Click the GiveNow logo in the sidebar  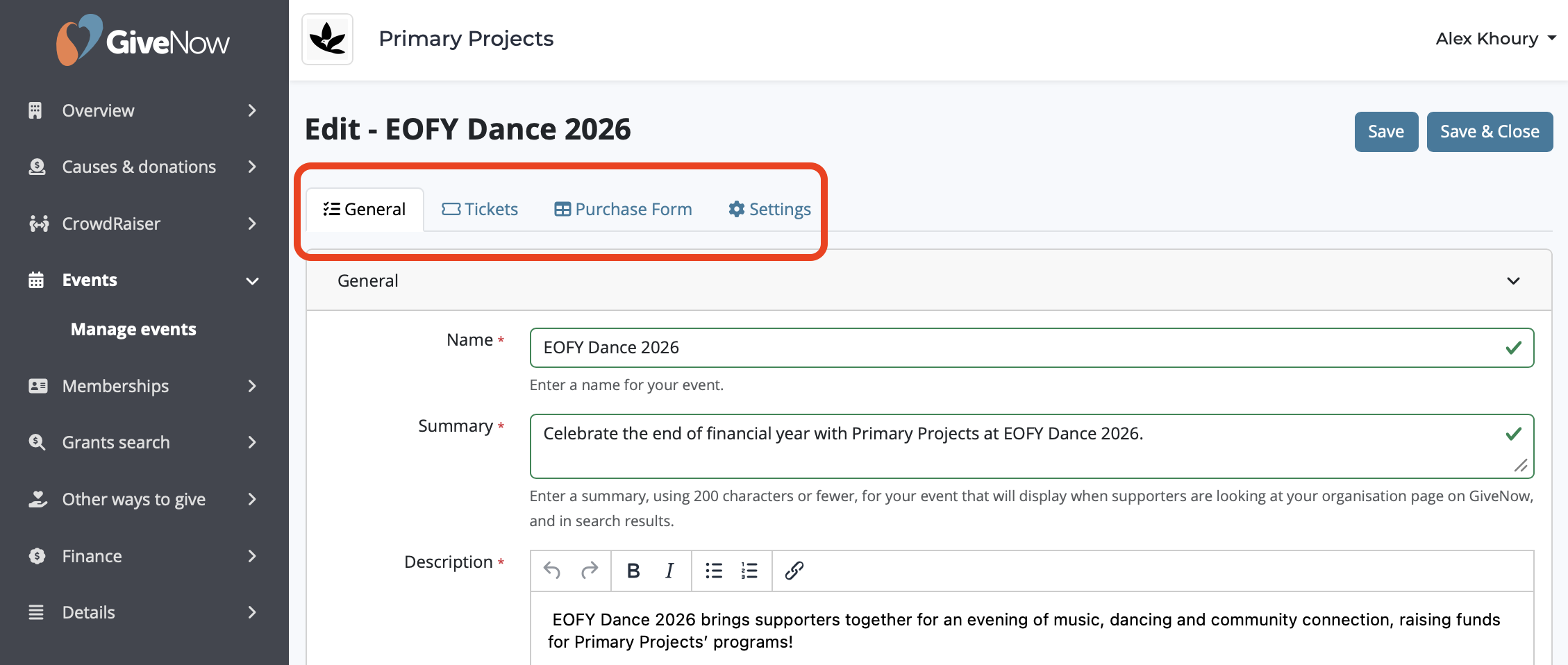pyautogui.click(x=143, y=40)
